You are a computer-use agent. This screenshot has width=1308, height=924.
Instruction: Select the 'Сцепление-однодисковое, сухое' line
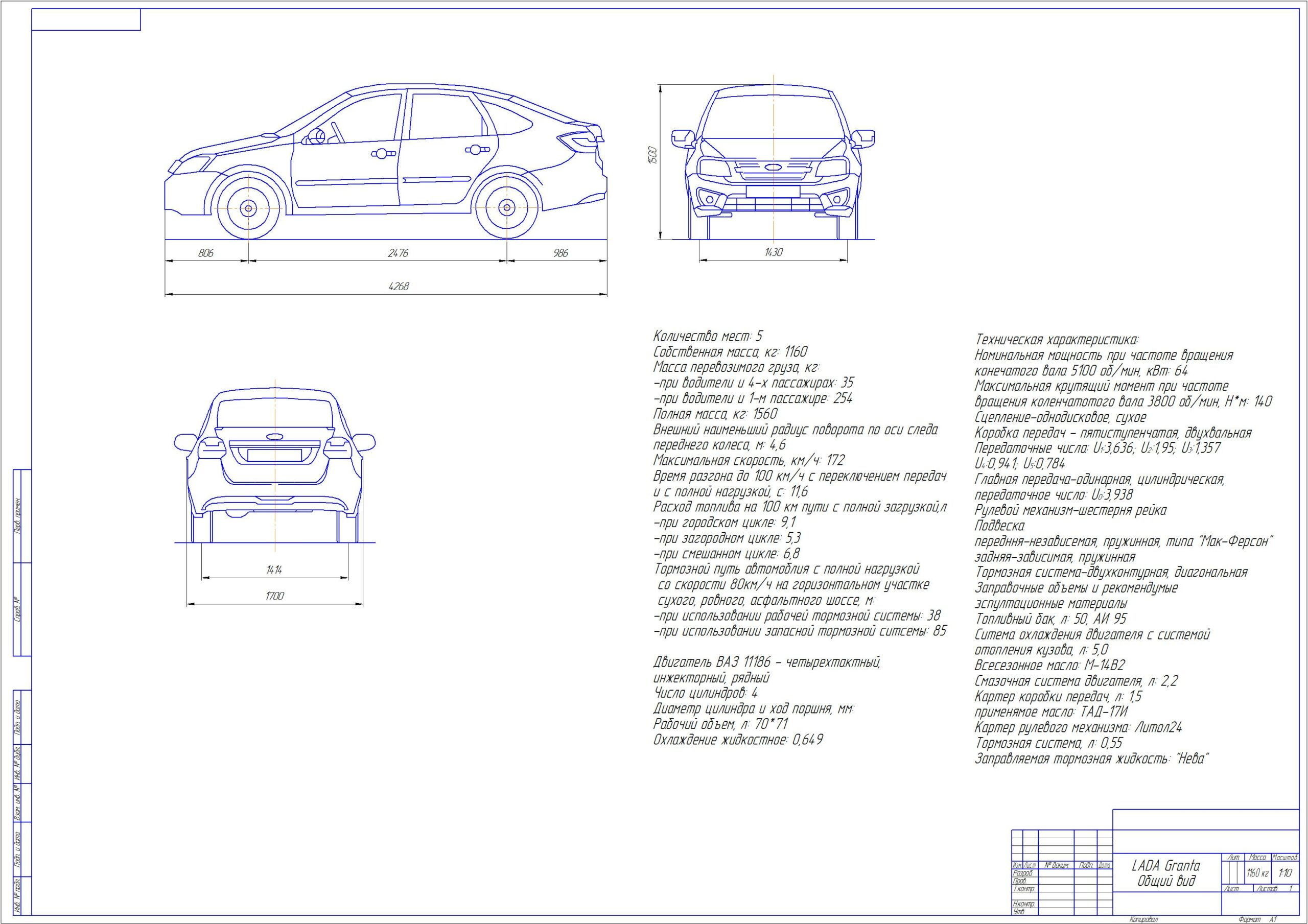pos(1060,418)
